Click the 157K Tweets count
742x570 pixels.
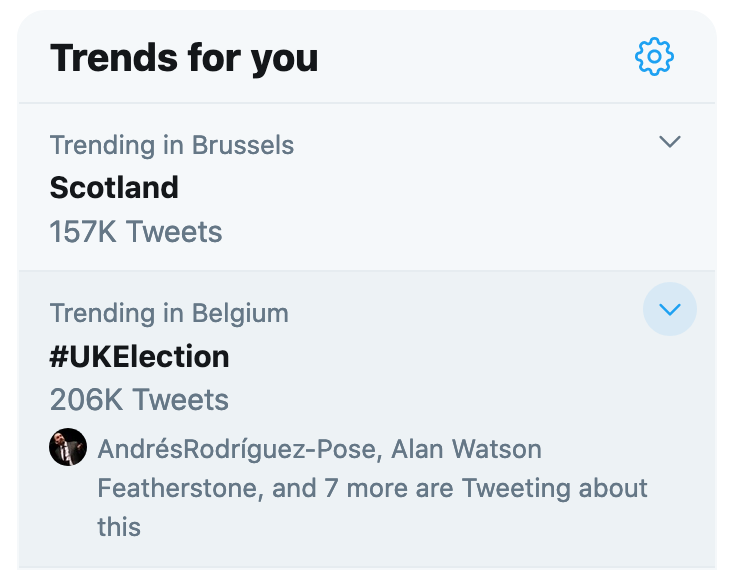[136, 232]
